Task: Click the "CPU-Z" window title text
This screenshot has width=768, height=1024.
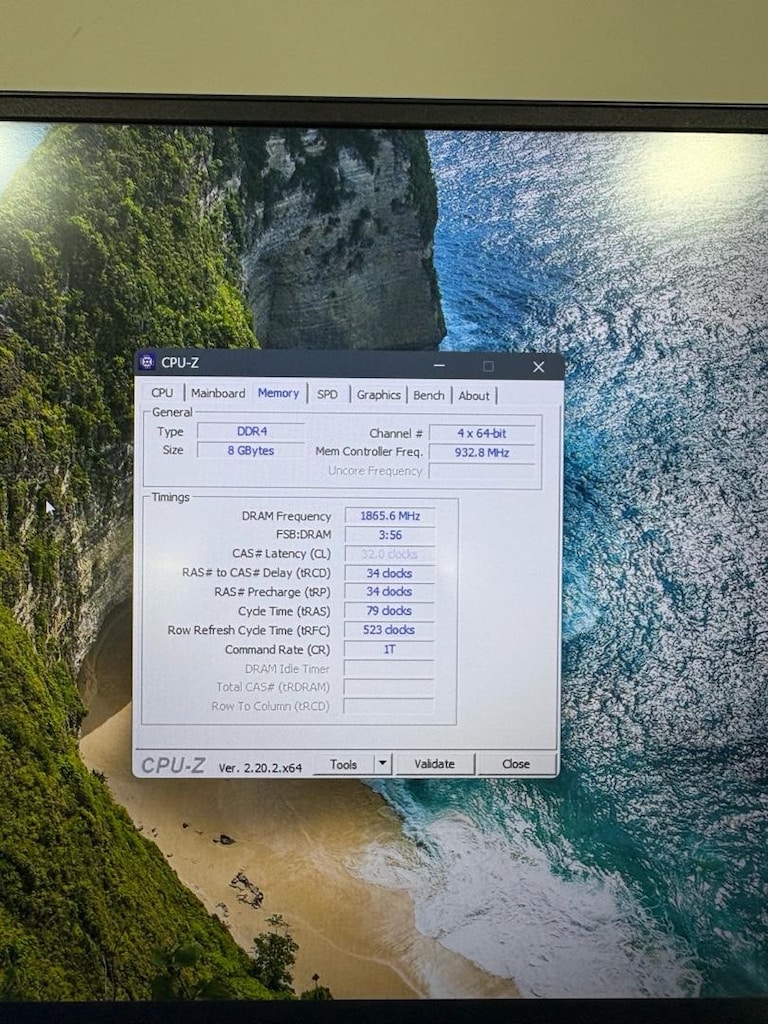Action: click(x=180, y=362)
